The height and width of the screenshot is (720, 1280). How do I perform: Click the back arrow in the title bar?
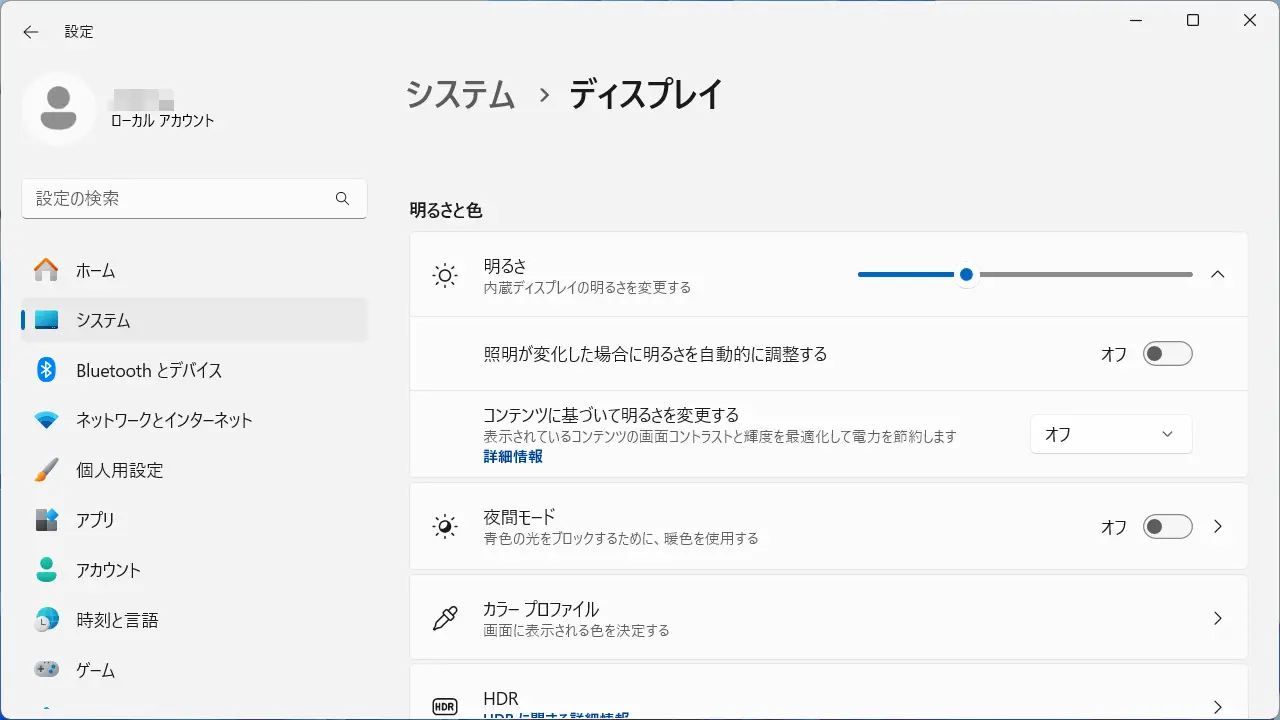pyautogui.click(x=31, y=32)
